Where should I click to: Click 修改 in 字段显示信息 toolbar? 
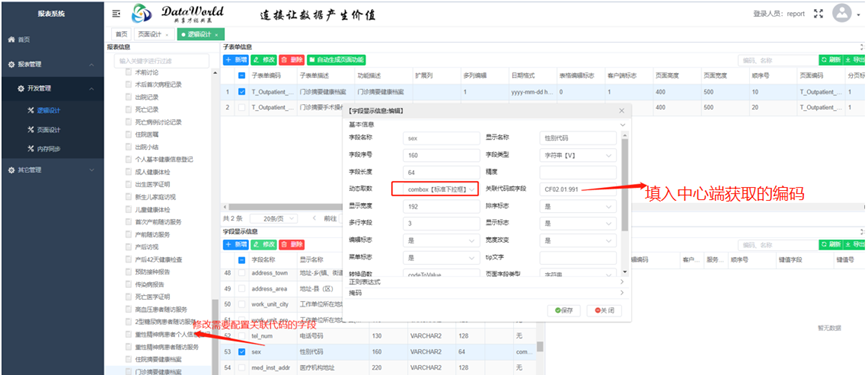click(x=264, y=244)
